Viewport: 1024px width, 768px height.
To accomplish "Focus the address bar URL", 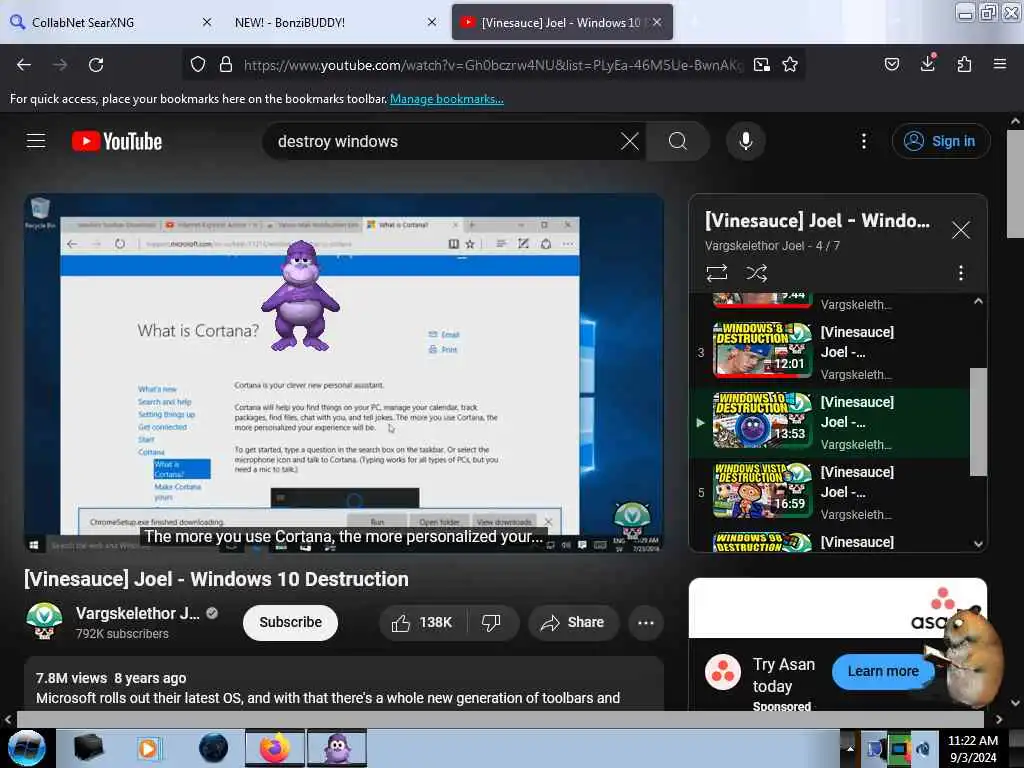I will [493, 65].
